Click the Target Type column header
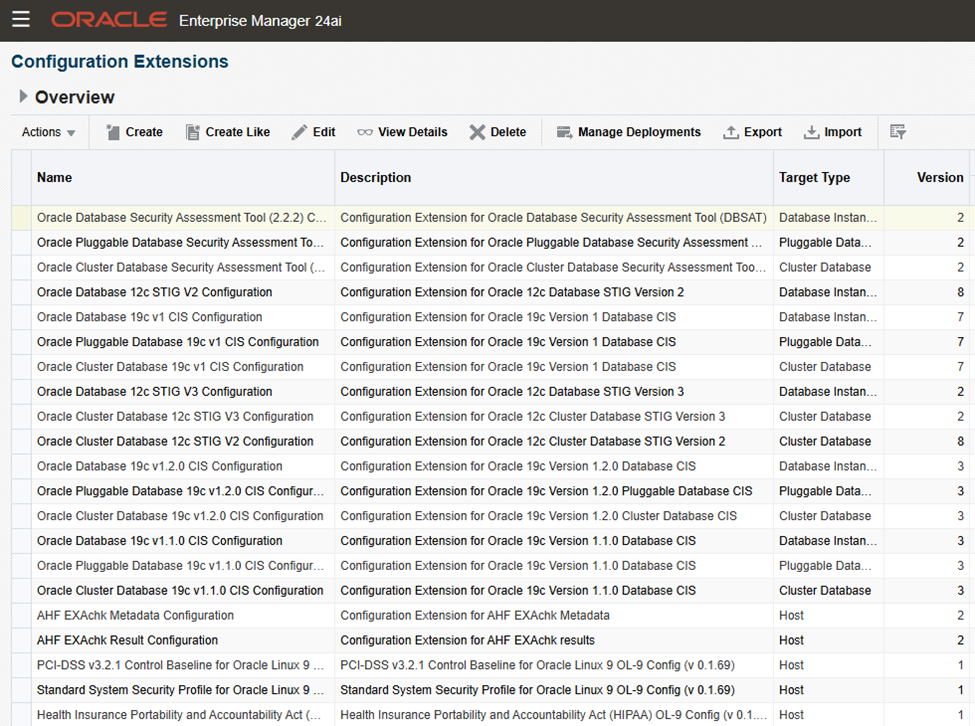This screenshot has width=975, height=726. (814, 178)
